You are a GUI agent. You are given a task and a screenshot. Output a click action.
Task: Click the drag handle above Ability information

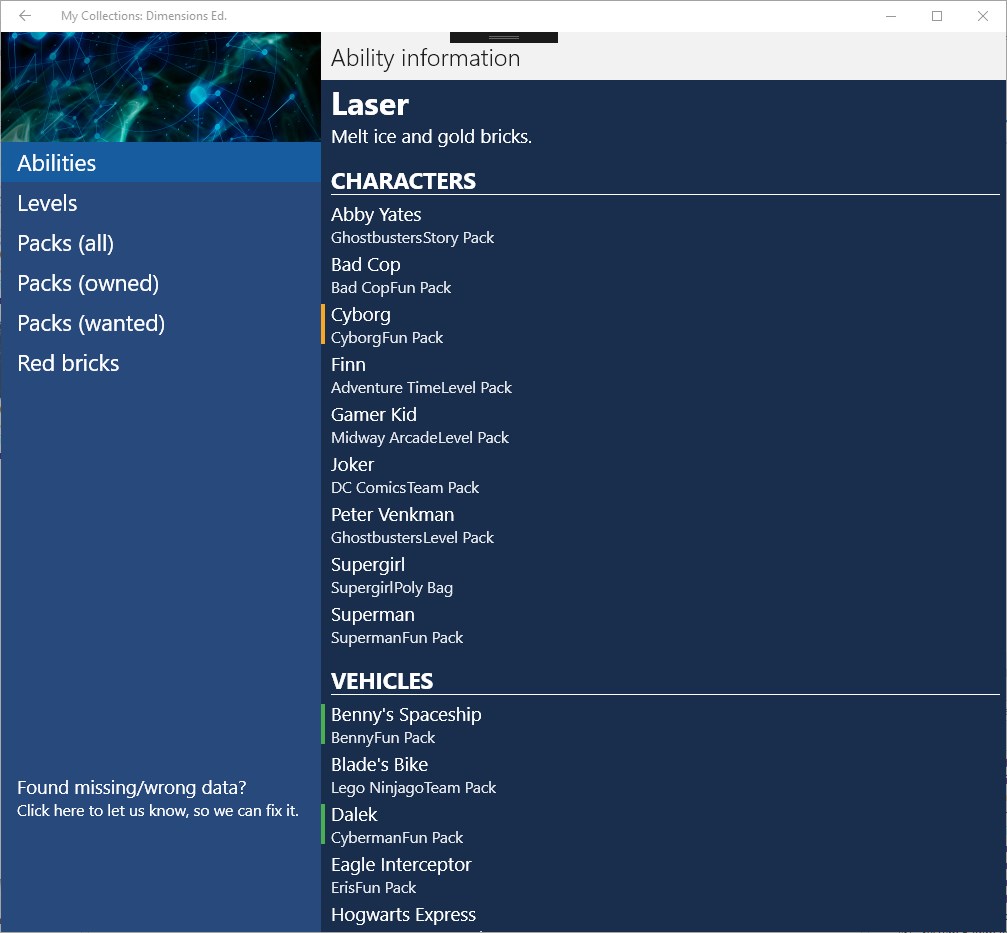[504, 37]
